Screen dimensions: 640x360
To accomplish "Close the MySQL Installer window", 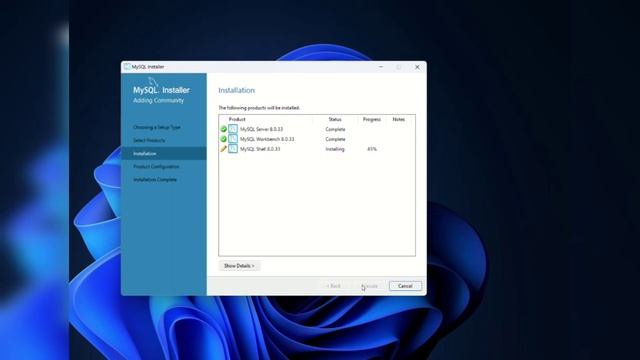I will pyautogui.click(x=417, y=67).
